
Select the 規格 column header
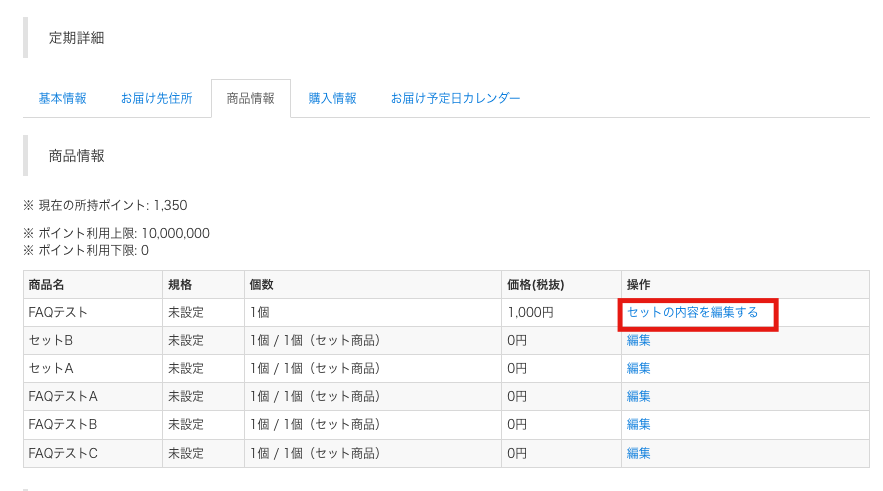click(203, 284)
